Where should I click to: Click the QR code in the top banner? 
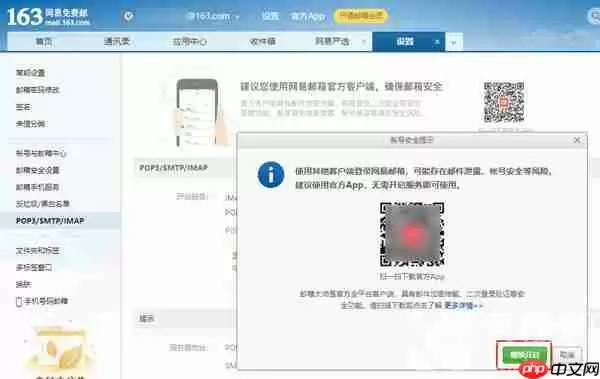click(504, 102)
